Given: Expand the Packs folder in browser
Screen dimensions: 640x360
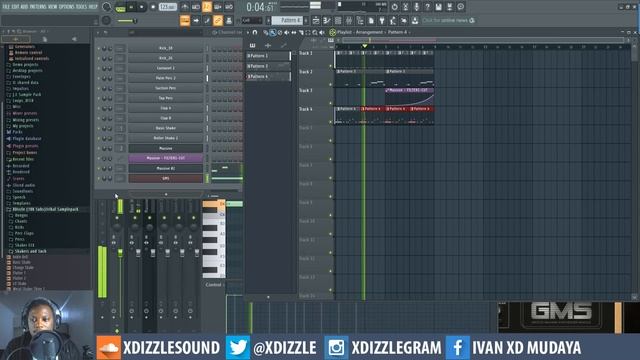Looking at the screenshot, I should click(x=17, y=132).
